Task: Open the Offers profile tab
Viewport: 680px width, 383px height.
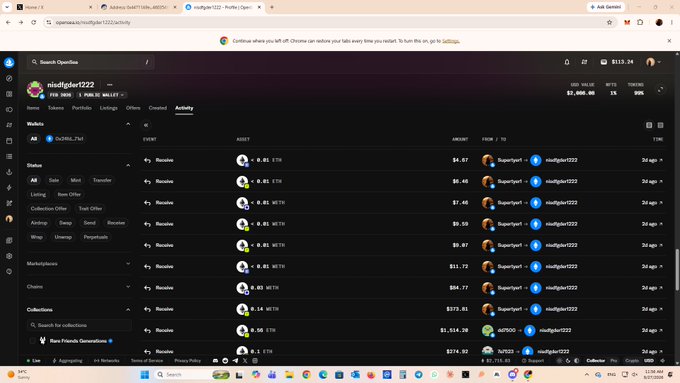Action: click(133, 108)
